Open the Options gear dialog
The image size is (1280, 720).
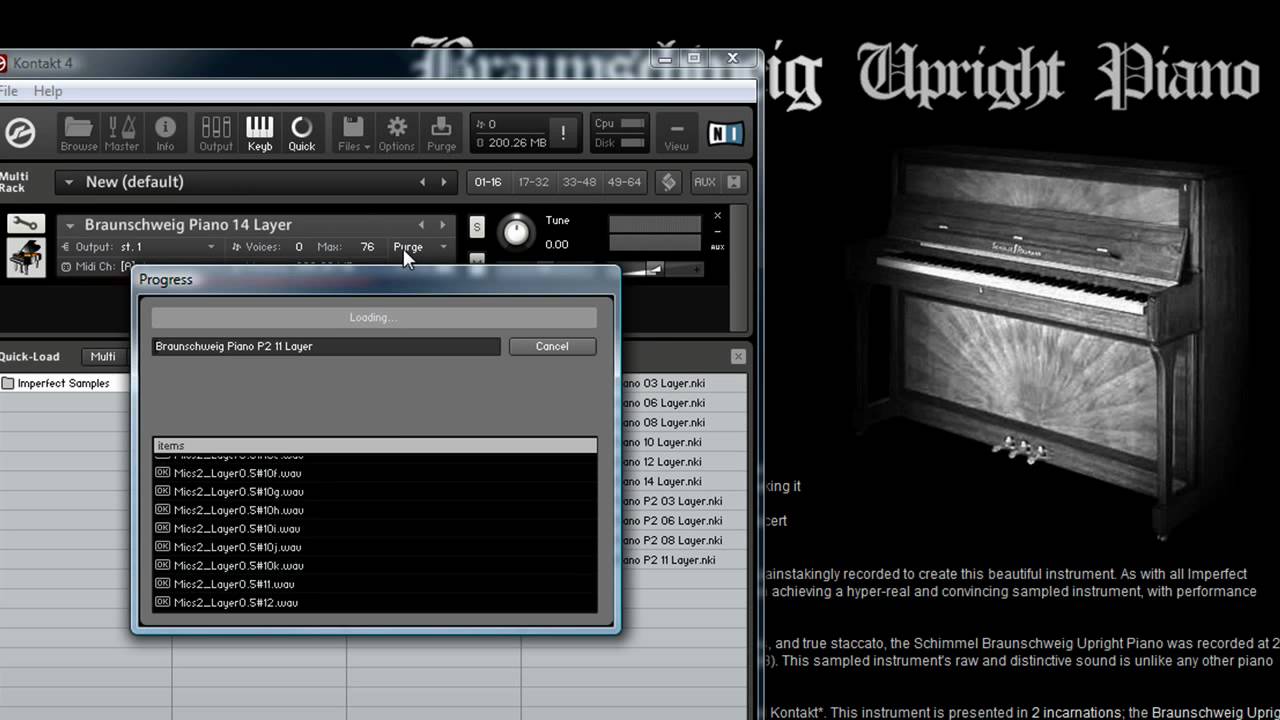pyautogui.click(x=396, y=133)
